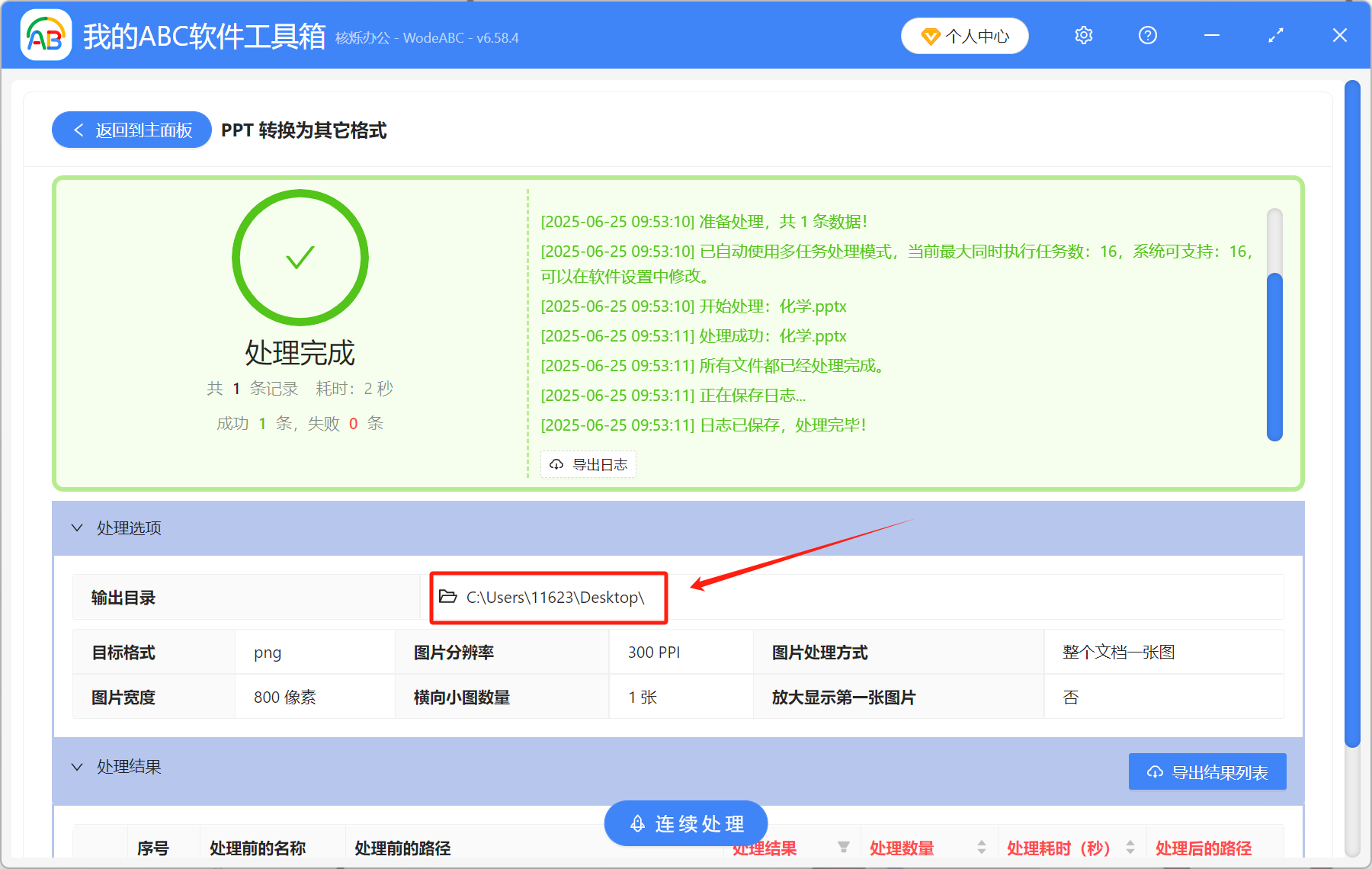The image size is (1372, 869).
Task: Click the 处理前的名称 column header
Action: coord(258,847)
